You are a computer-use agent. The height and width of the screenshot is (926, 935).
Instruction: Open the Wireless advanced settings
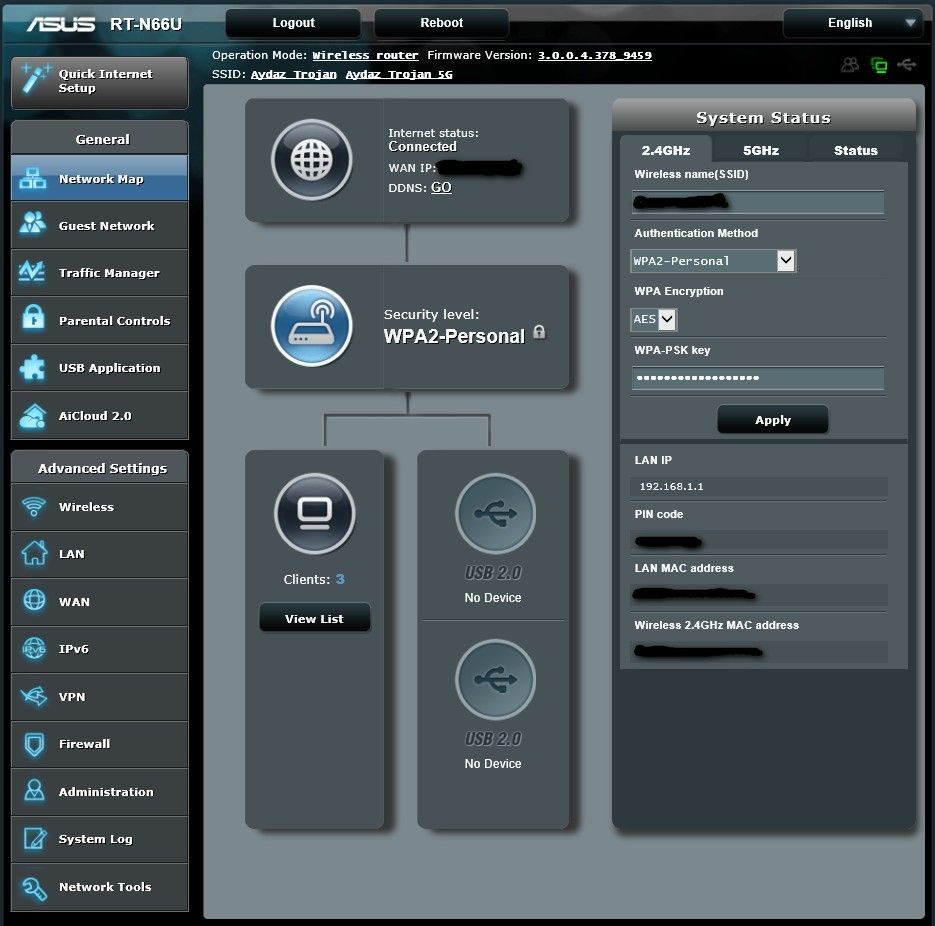100,507
